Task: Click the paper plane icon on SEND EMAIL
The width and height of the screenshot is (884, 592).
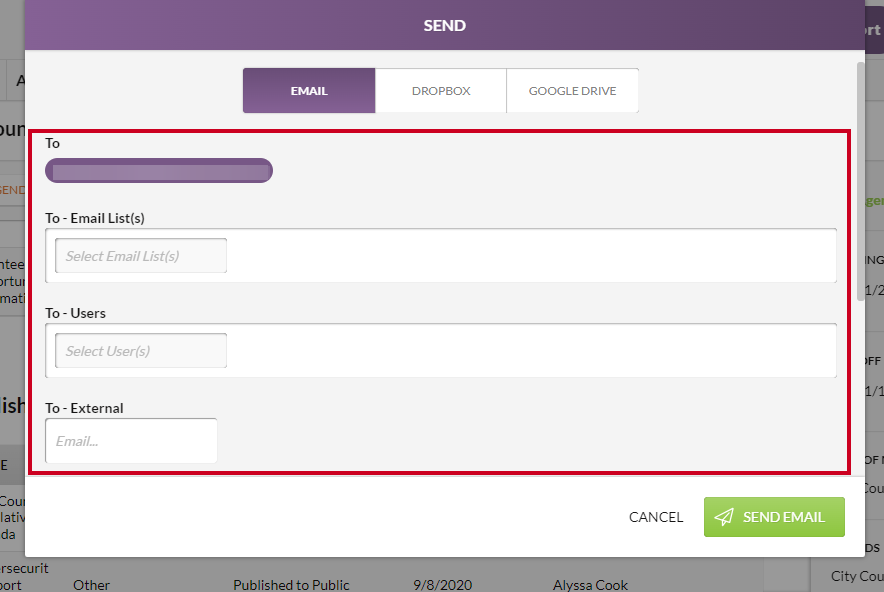Action: tap(724, 517)
